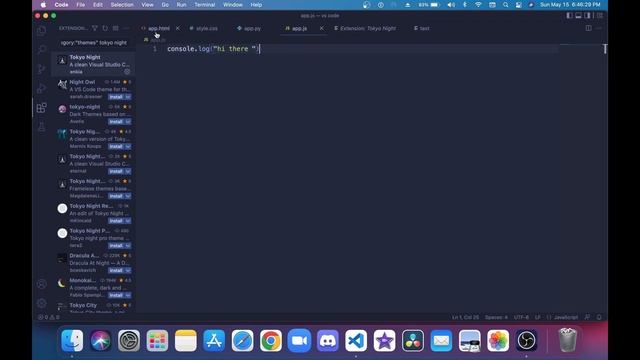
Task: Open the Run and Debug view
Action: tap(42, 88)
